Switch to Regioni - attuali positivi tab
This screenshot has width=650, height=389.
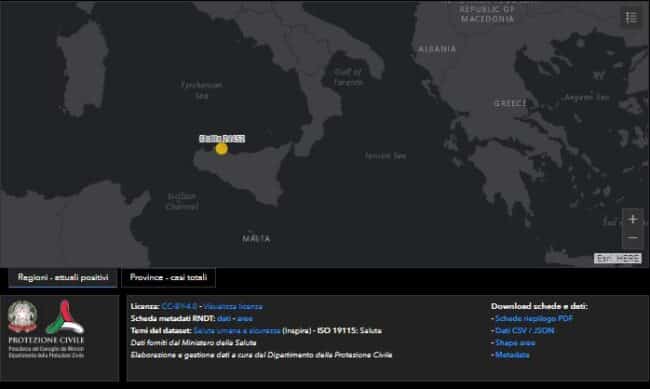(x=63, y=277)
